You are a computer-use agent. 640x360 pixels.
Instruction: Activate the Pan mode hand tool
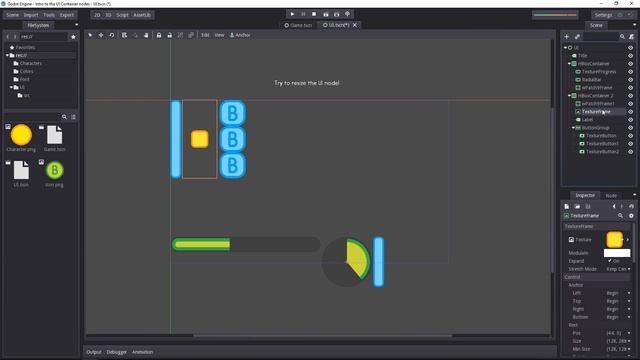pos(146,35)
